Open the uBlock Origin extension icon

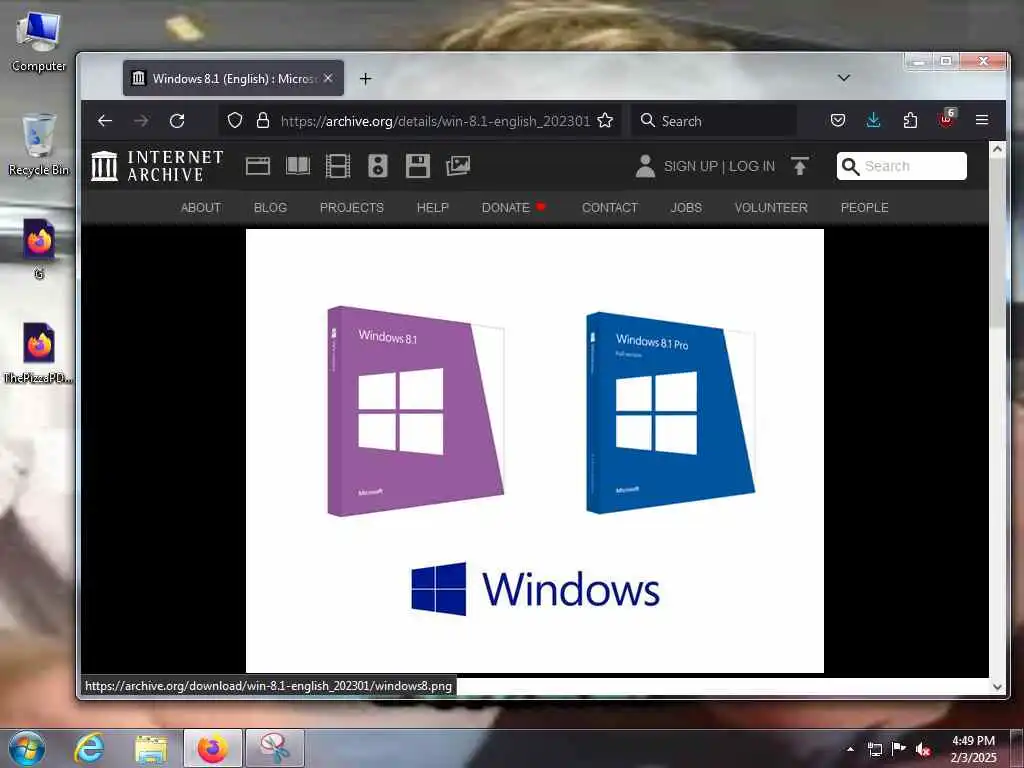pos(946,118)
